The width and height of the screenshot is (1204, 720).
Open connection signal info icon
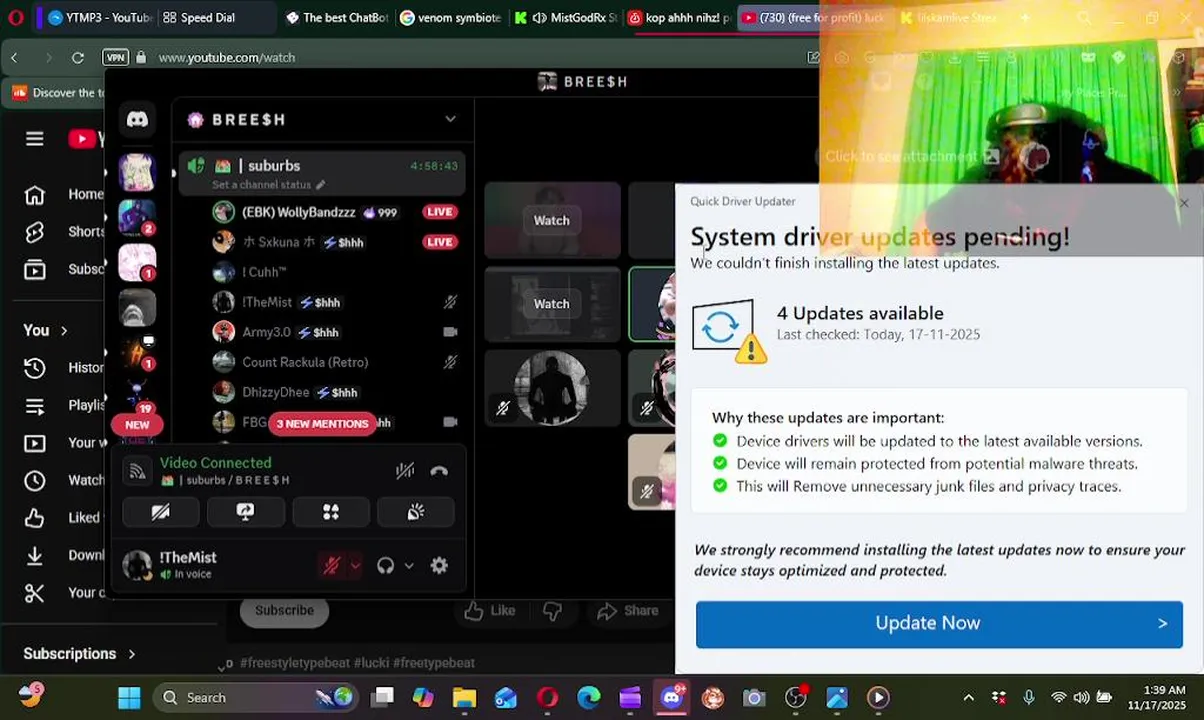[x=138, y=471]
